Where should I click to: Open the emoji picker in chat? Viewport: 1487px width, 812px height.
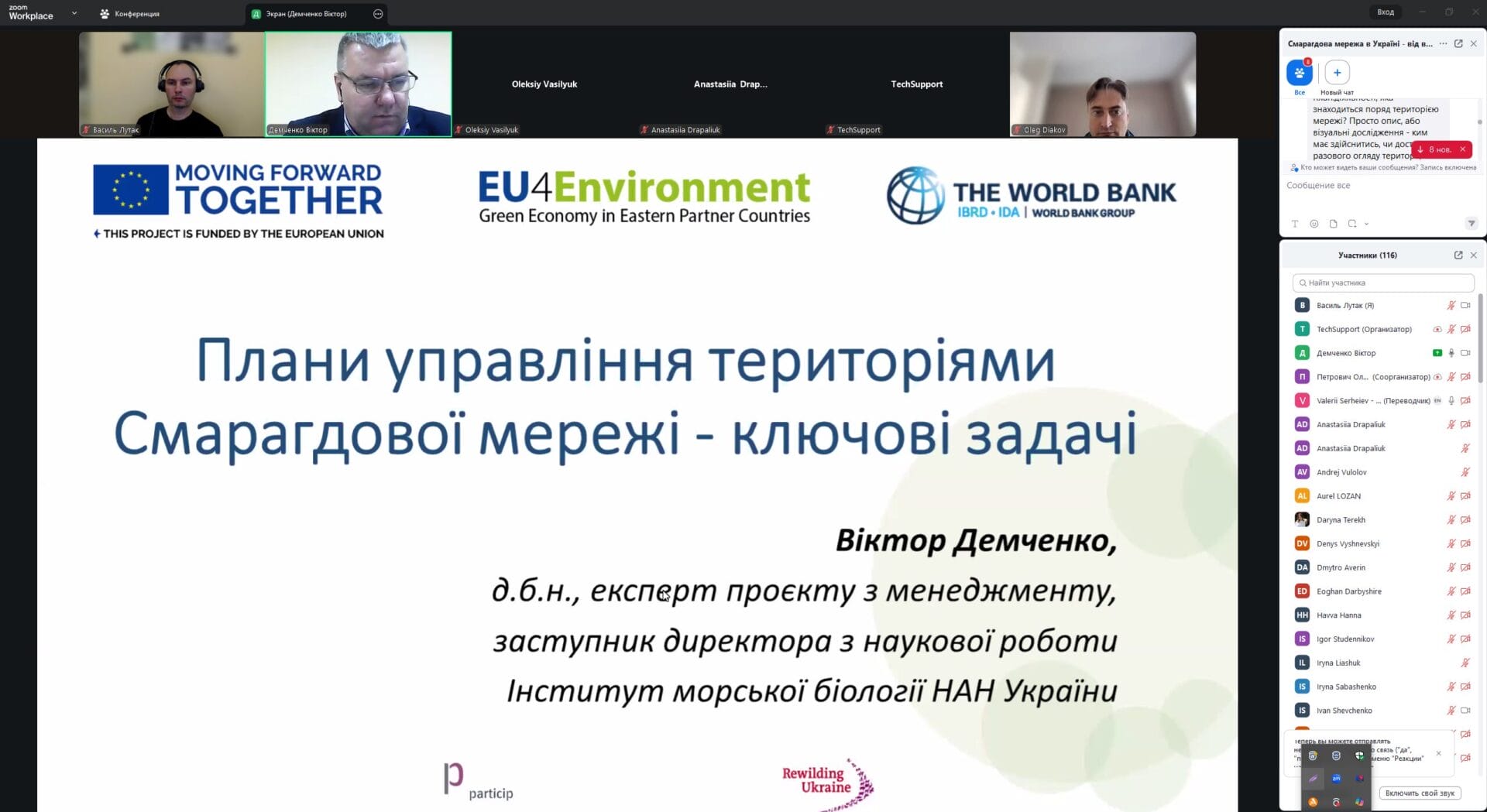(1314, 224)
